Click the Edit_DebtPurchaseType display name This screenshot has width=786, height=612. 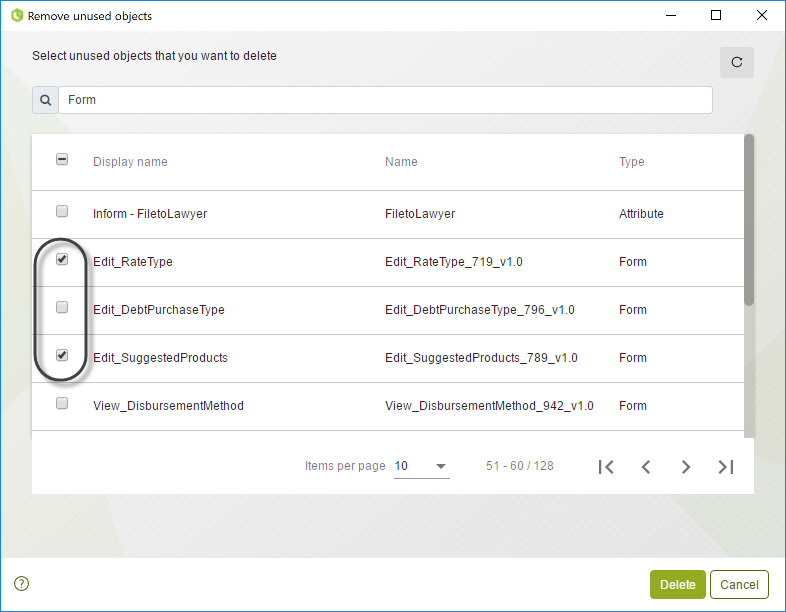point(159,310)
